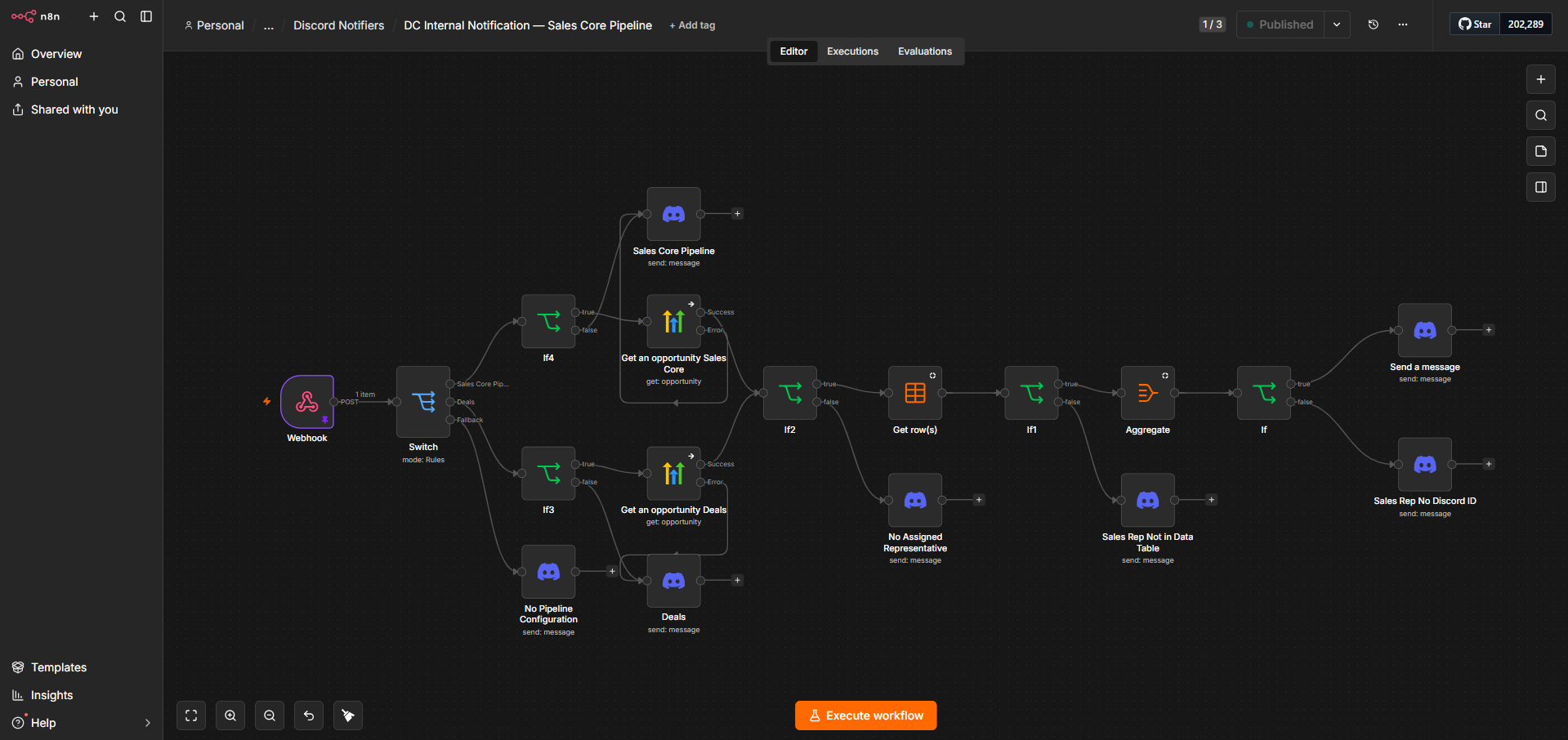Select No Pipeline Configuration Discord node

[548, 572]
